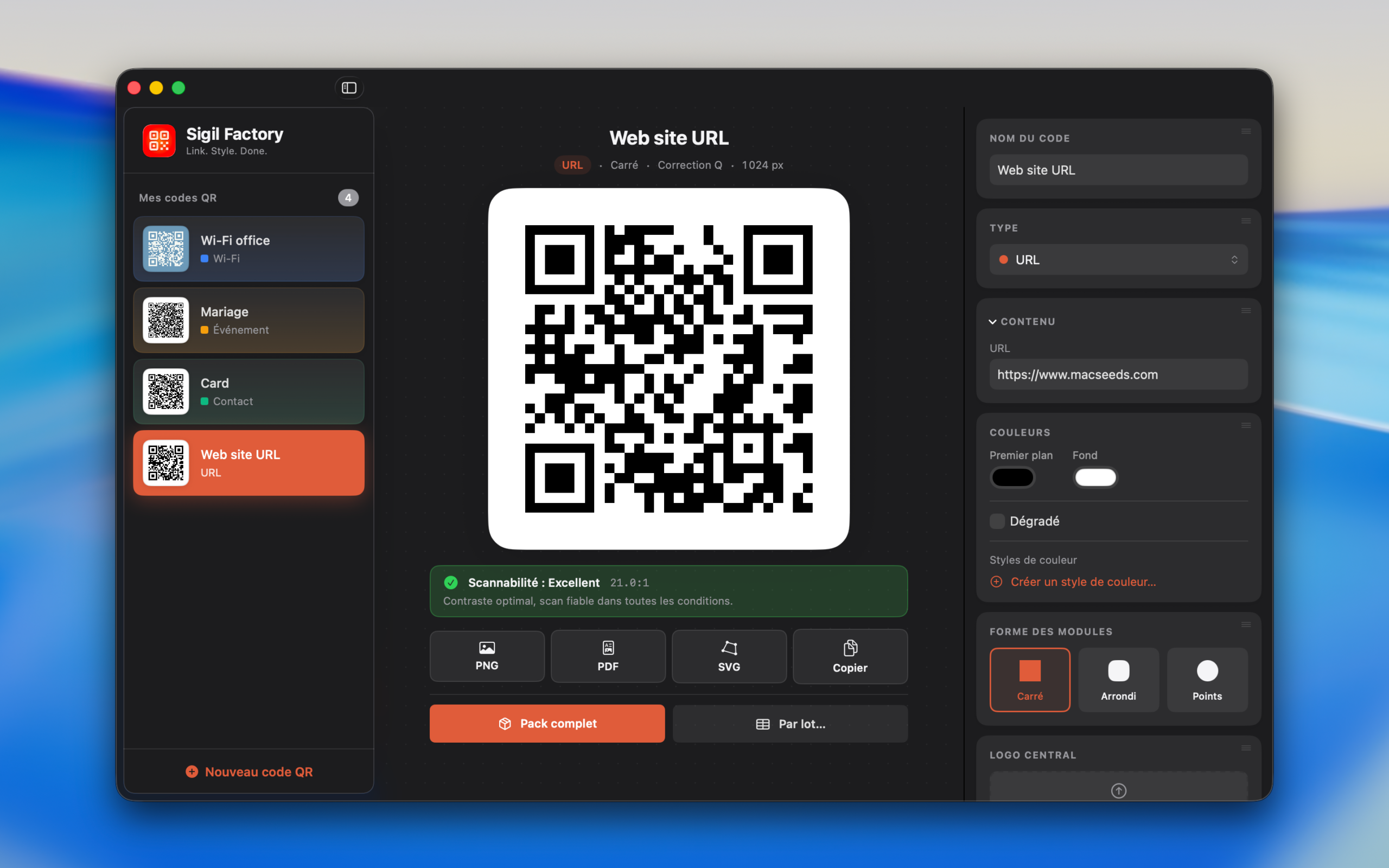Click the 21.0:1 contrast ratio value
This screenshot has width=1389, height=868.
[x=629, y=583]
